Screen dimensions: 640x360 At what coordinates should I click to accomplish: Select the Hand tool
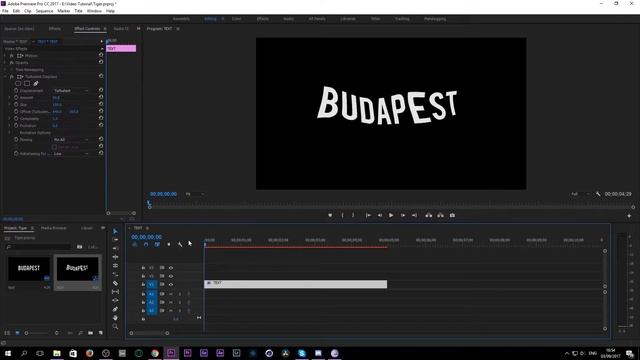(x=115, y=318)
